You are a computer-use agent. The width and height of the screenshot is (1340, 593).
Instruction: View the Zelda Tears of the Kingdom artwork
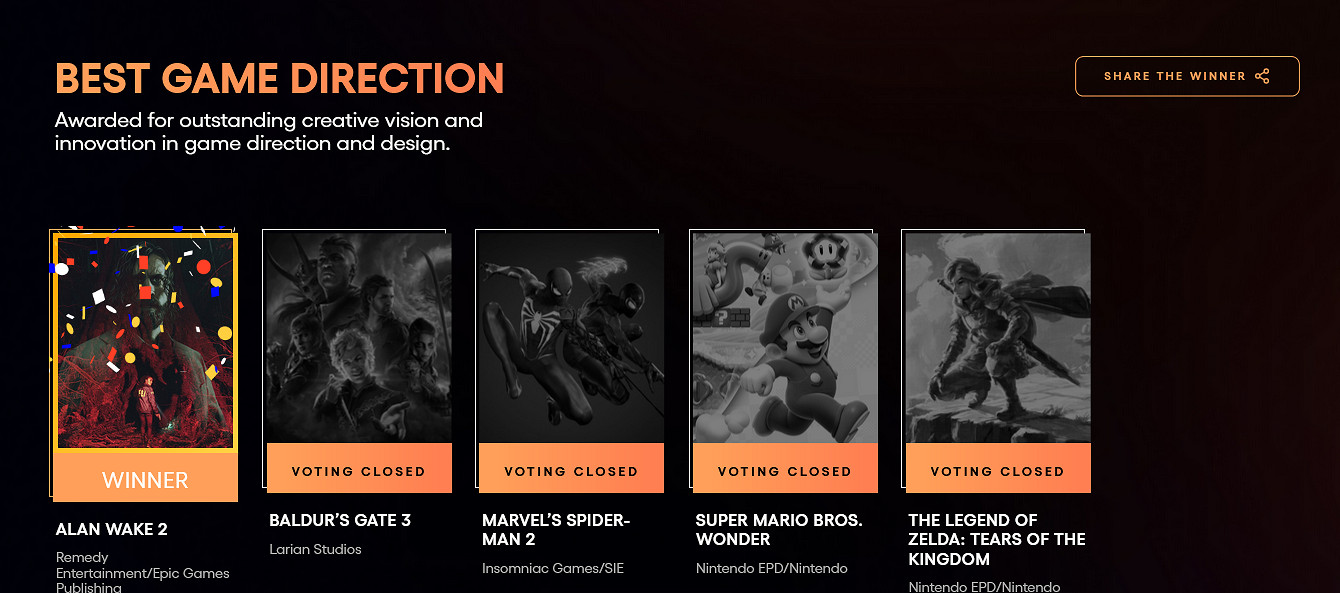click(x=997, y=338)
